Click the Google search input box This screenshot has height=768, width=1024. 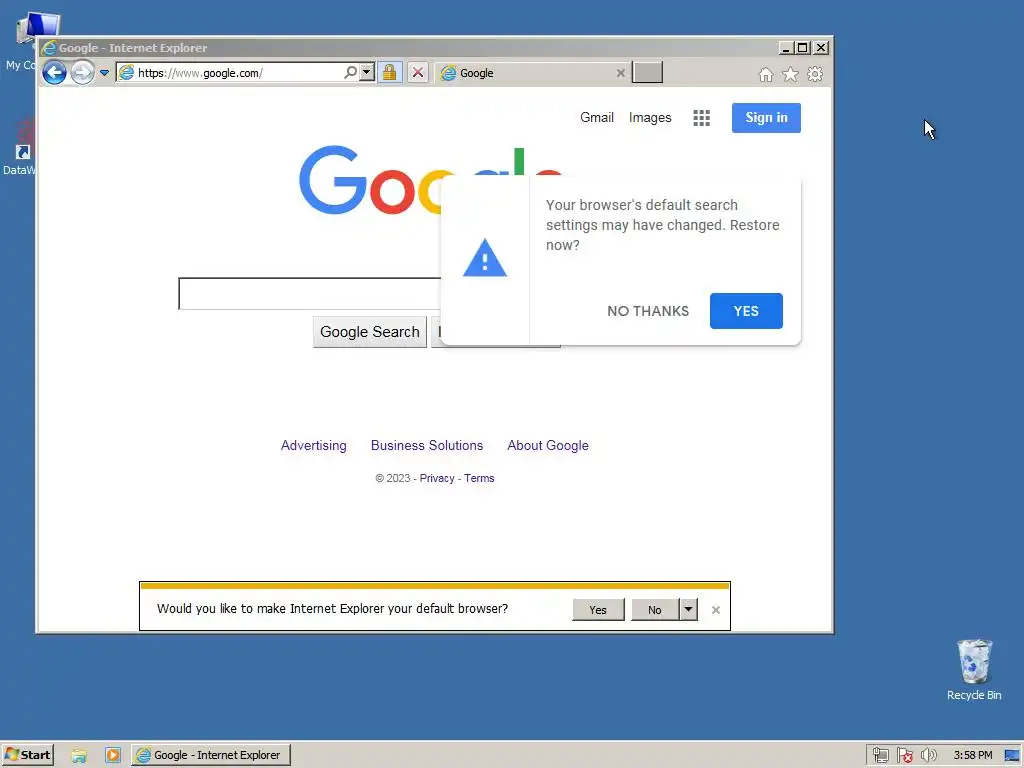(310, 294)
